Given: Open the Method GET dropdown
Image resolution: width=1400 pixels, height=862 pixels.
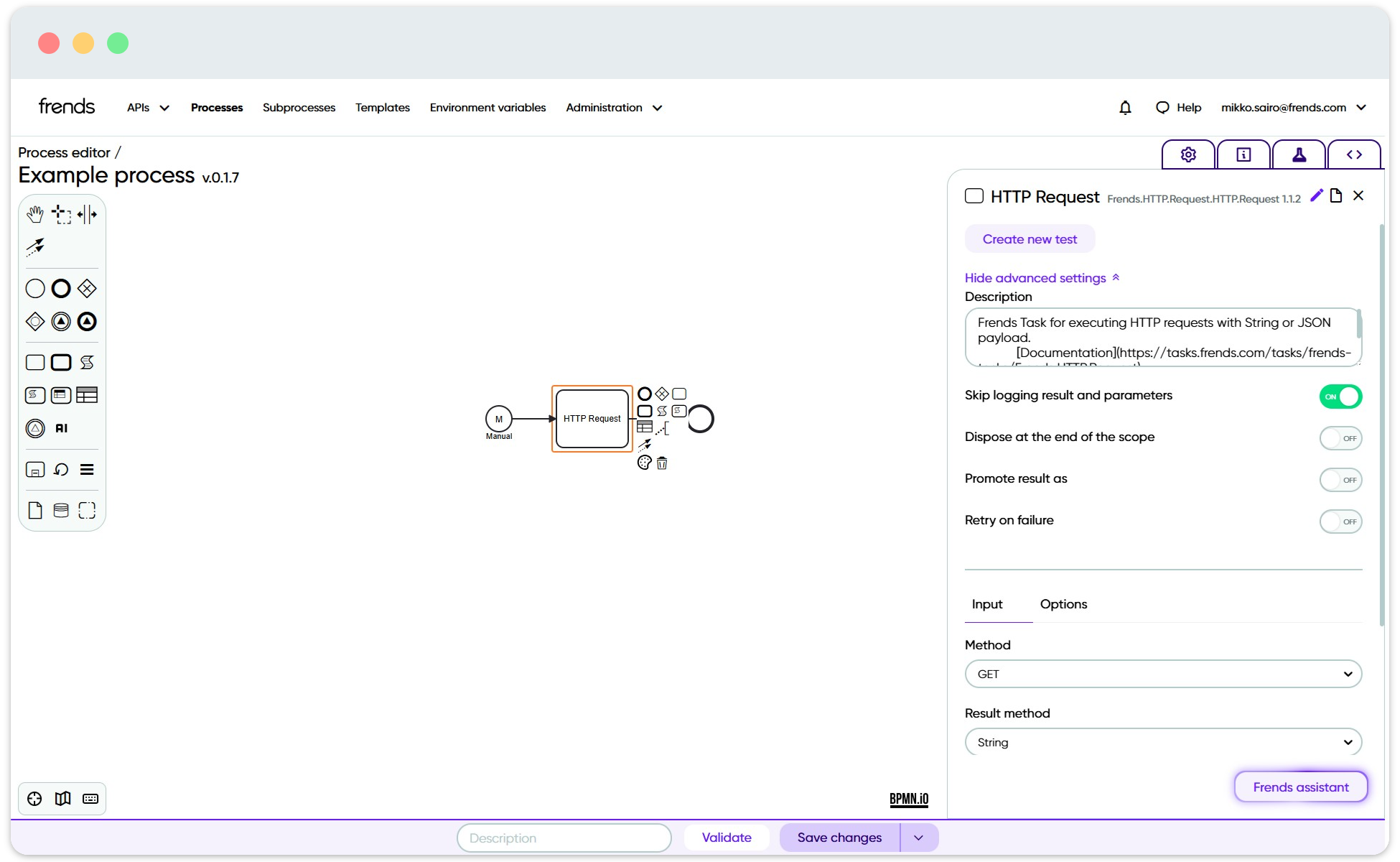Looking at the screenshot, I should click(x=1162, y=674).
